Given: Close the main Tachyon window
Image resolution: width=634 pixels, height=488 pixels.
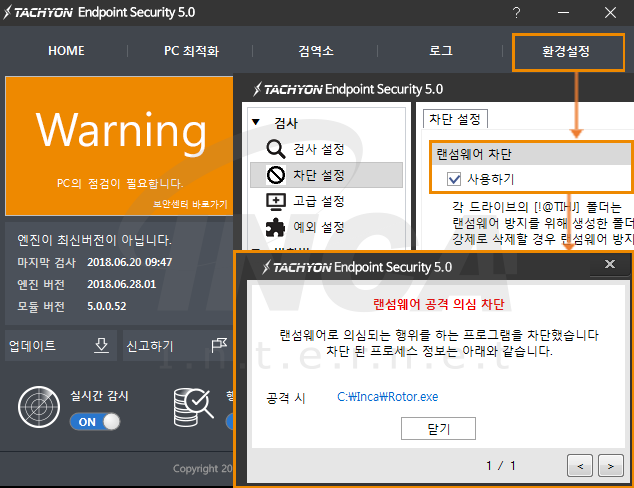Looking at the screenshot, I should pos(610,13).
